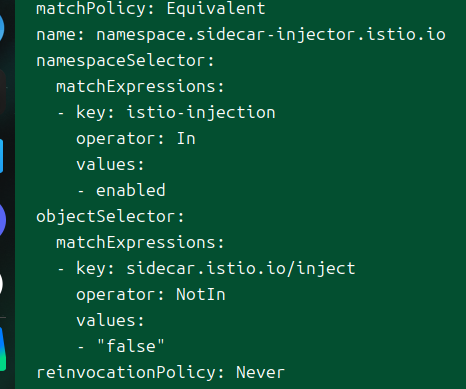Open the dark rounded dock app icon
466x389 pixels.
pyautogui.click(x=3, y=93)
